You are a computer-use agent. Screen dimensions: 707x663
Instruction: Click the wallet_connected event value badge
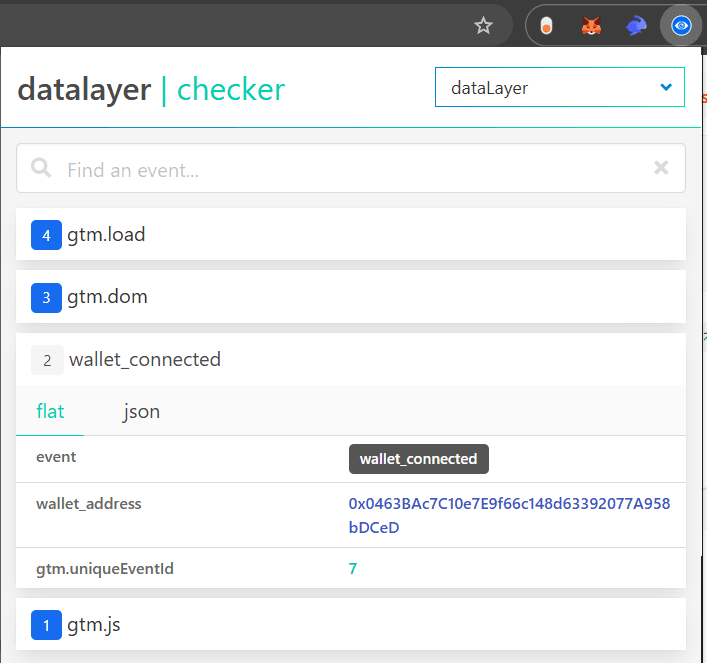tap(418, 459)
